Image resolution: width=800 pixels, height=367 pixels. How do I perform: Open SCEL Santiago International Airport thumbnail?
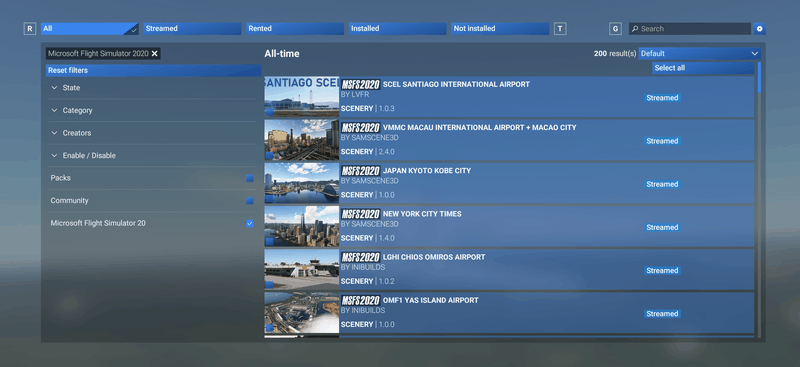pos(302,97)
